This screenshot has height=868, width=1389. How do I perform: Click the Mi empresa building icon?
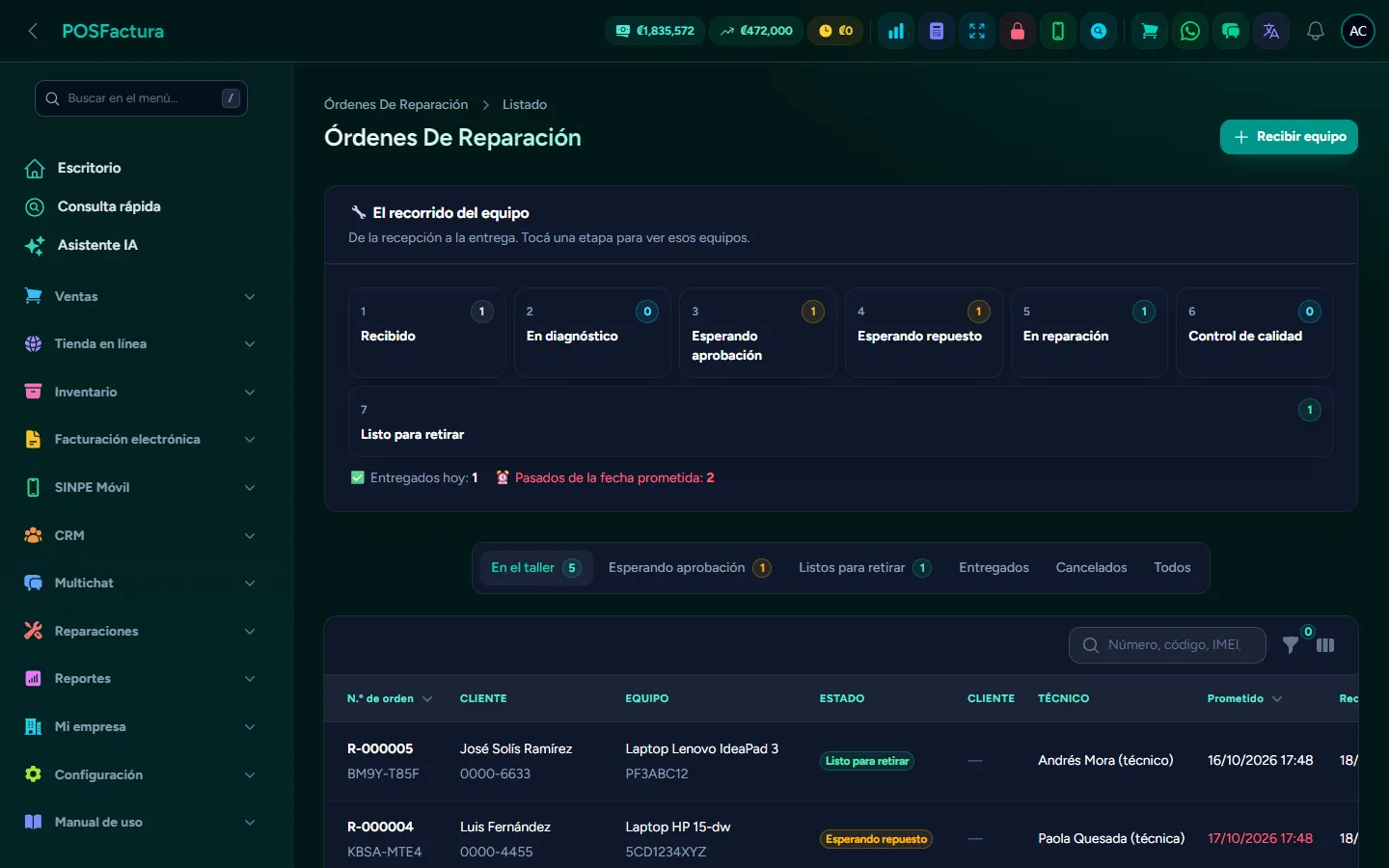click(x=33, y=726)
